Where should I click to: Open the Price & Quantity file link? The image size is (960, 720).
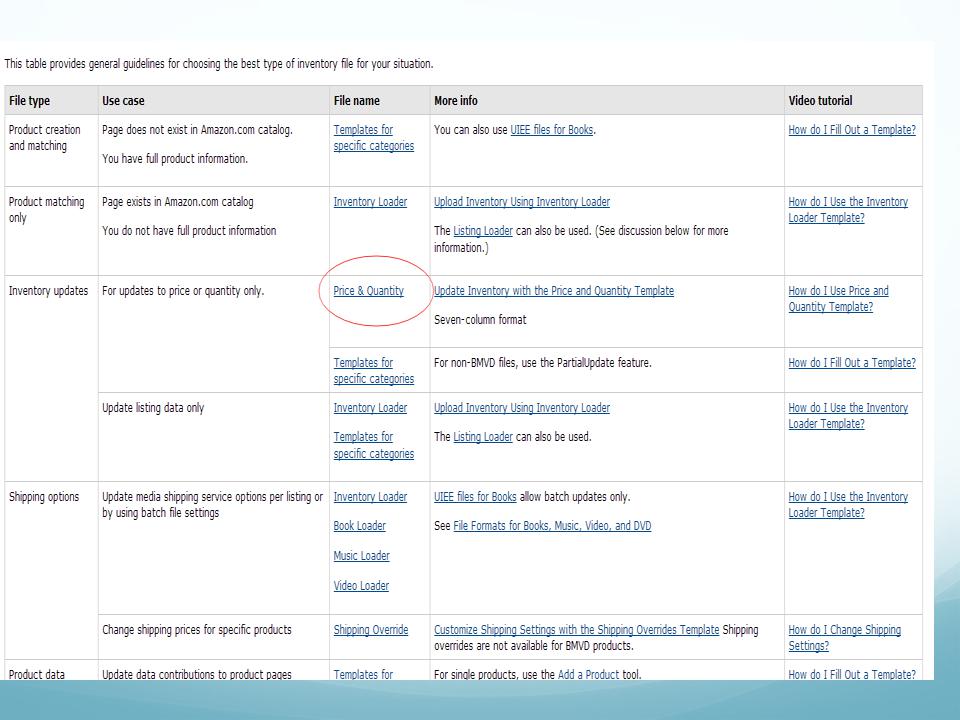click(368, 291)
